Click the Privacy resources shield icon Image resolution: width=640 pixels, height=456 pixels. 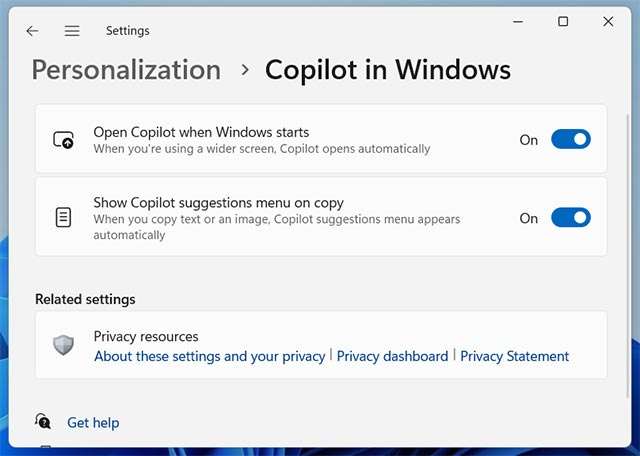63,345
